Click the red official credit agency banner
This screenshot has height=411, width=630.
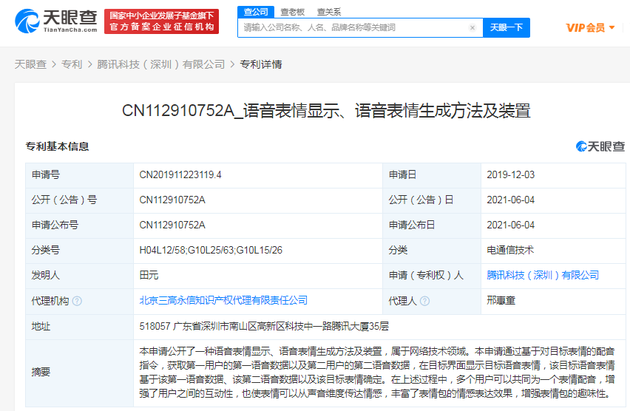pos(162,21)
